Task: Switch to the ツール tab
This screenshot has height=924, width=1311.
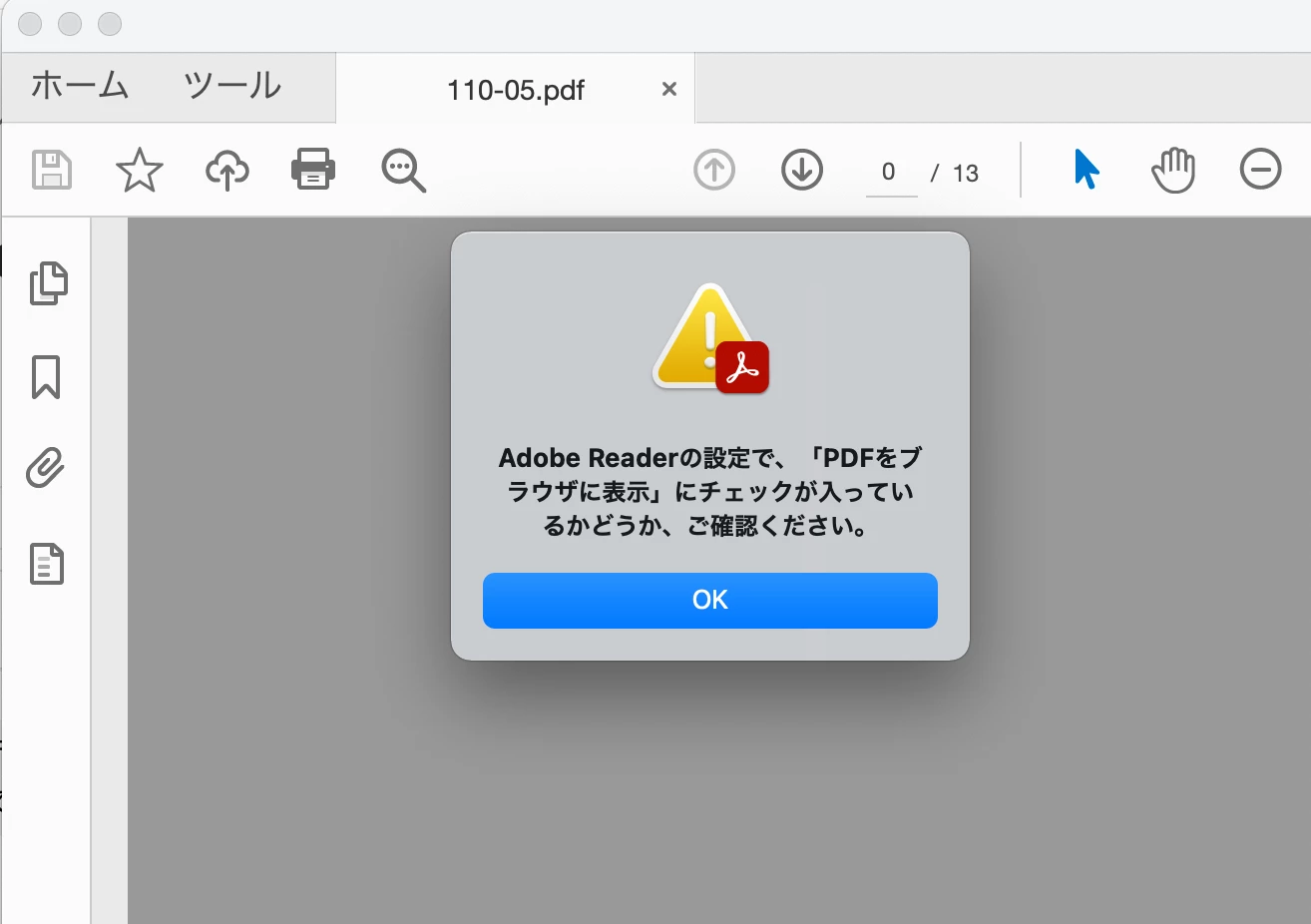Action: click(232, 86)
